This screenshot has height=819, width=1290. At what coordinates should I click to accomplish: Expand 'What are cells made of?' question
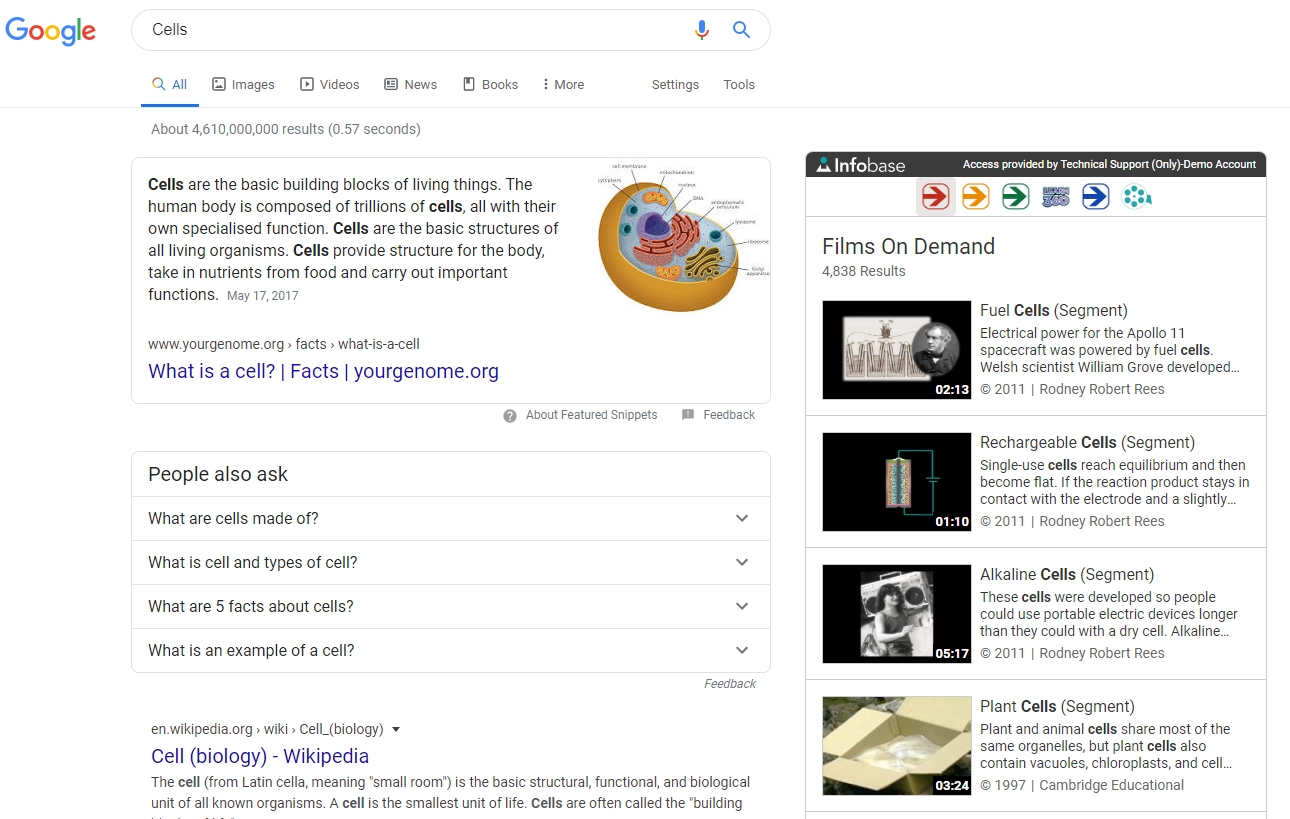pos(450,518)
